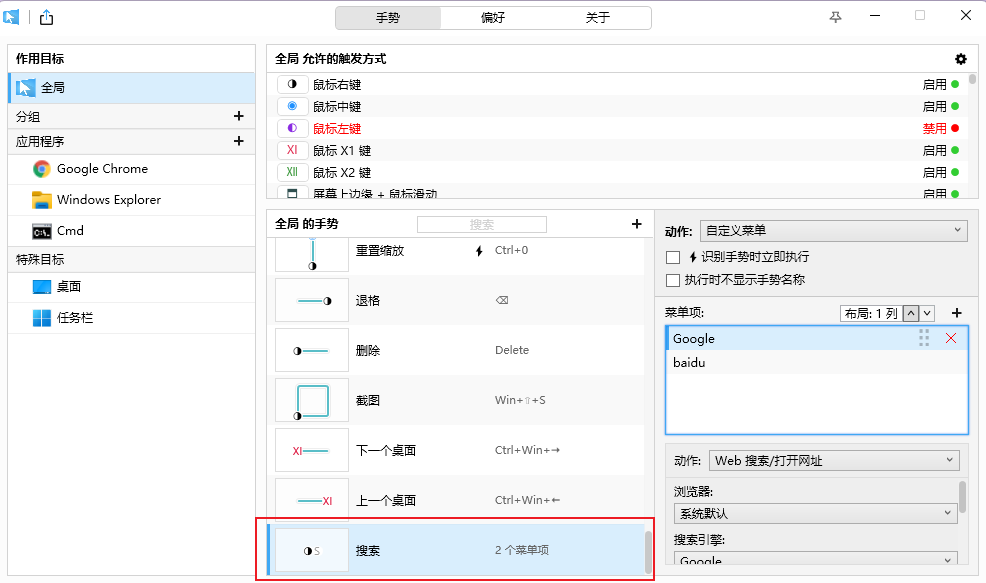Open trigger settings via the gear icon
986x583 pixels.
click(x=961, y=59)
